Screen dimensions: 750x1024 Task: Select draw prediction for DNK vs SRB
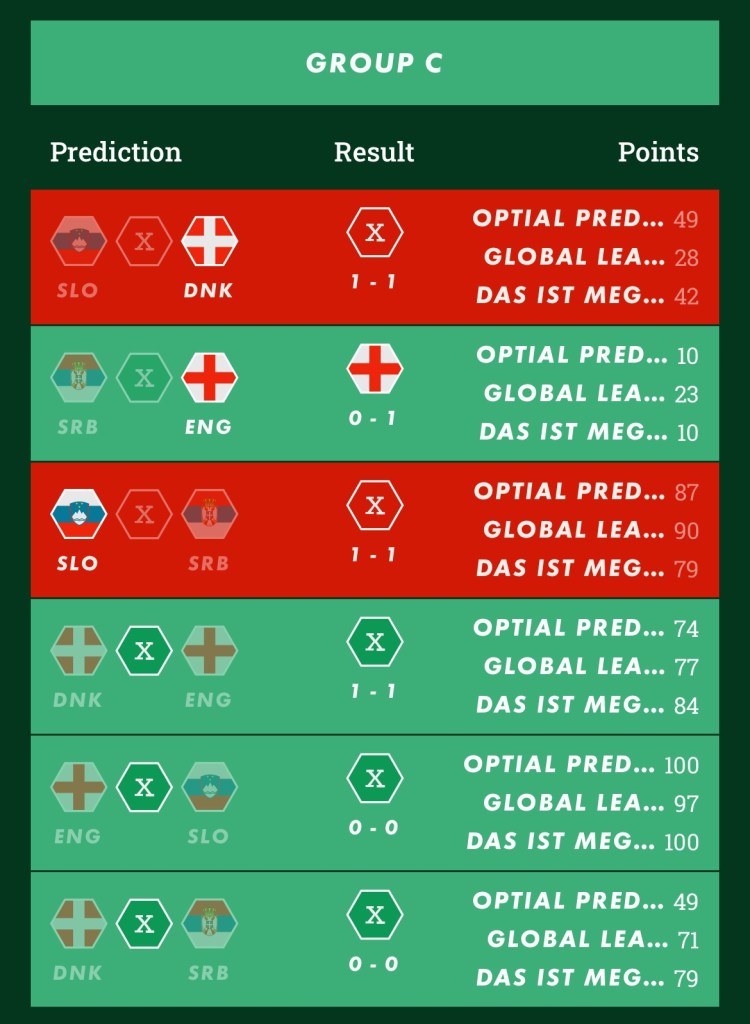pos(144,923)
